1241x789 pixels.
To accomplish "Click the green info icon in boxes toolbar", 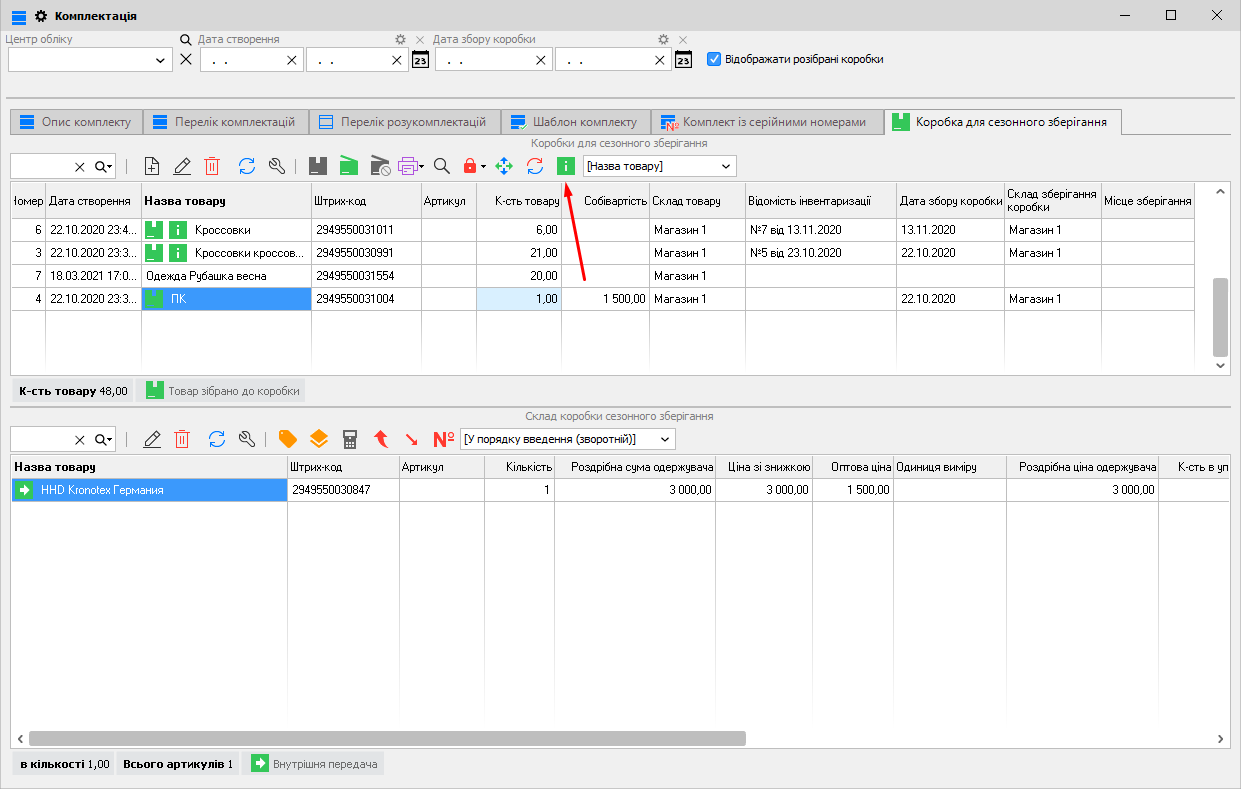I will (x=566, y=166).
